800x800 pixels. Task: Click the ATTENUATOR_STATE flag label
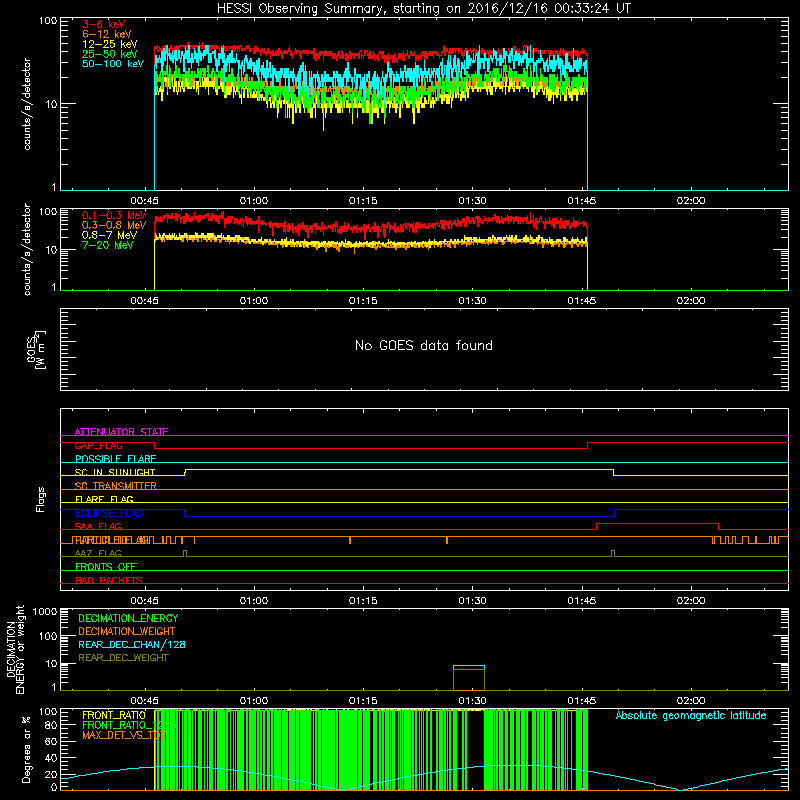tap(121, 432)
